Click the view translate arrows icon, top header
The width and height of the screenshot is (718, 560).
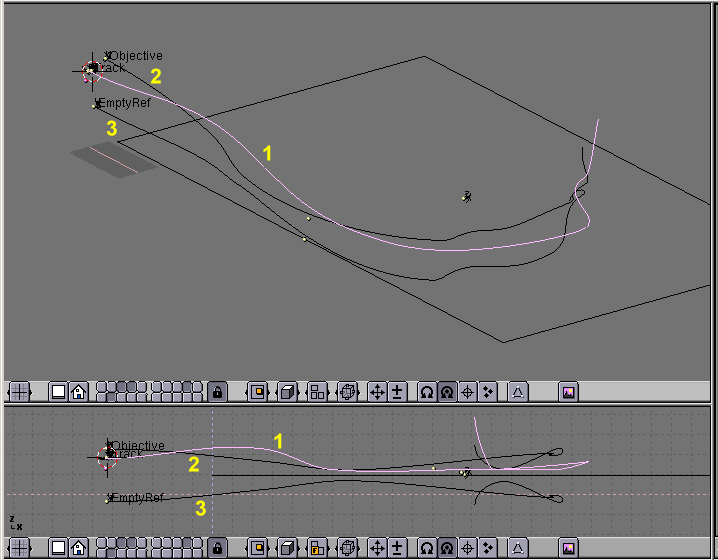pyautogui.click(x=378, y=392)
